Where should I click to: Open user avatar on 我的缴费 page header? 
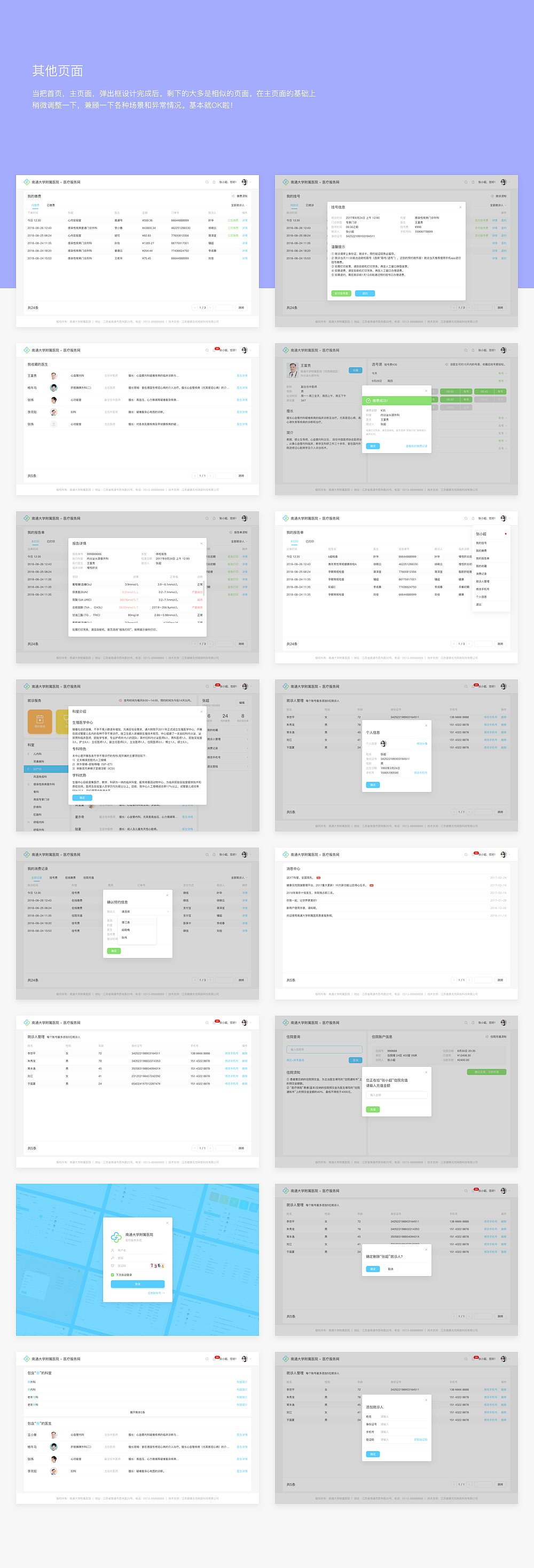(244, 182)
